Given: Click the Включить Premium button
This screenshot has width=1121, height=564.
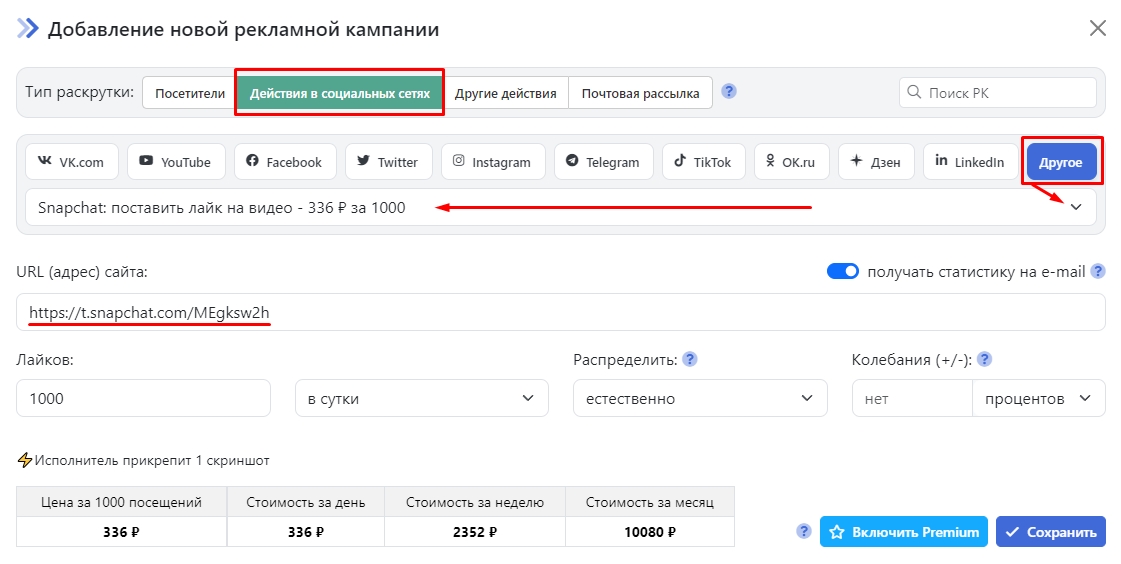Looking at the screenshot, I should tap(904, 532).
